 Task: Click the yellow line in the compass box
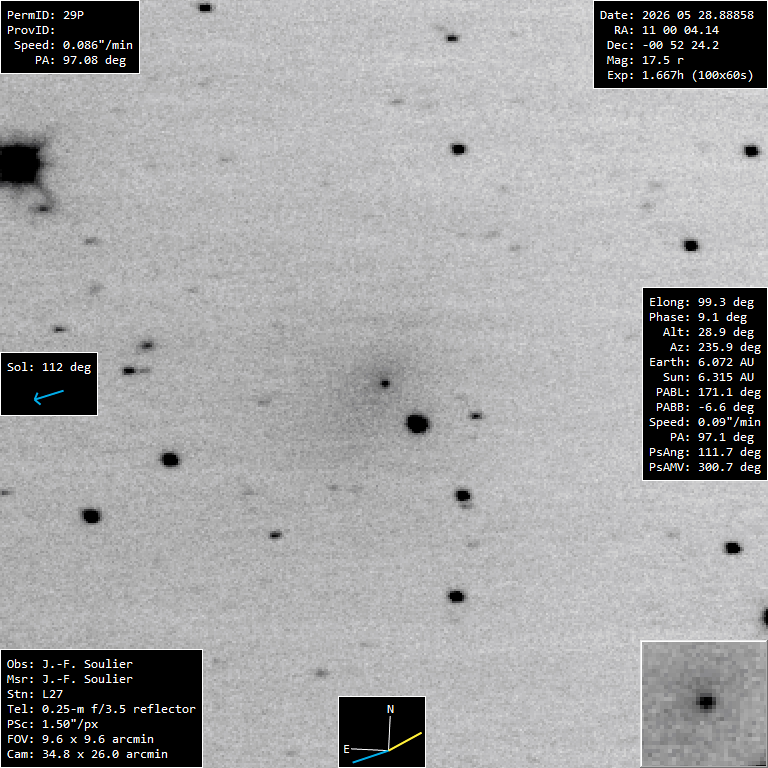[x=405, y=741]
